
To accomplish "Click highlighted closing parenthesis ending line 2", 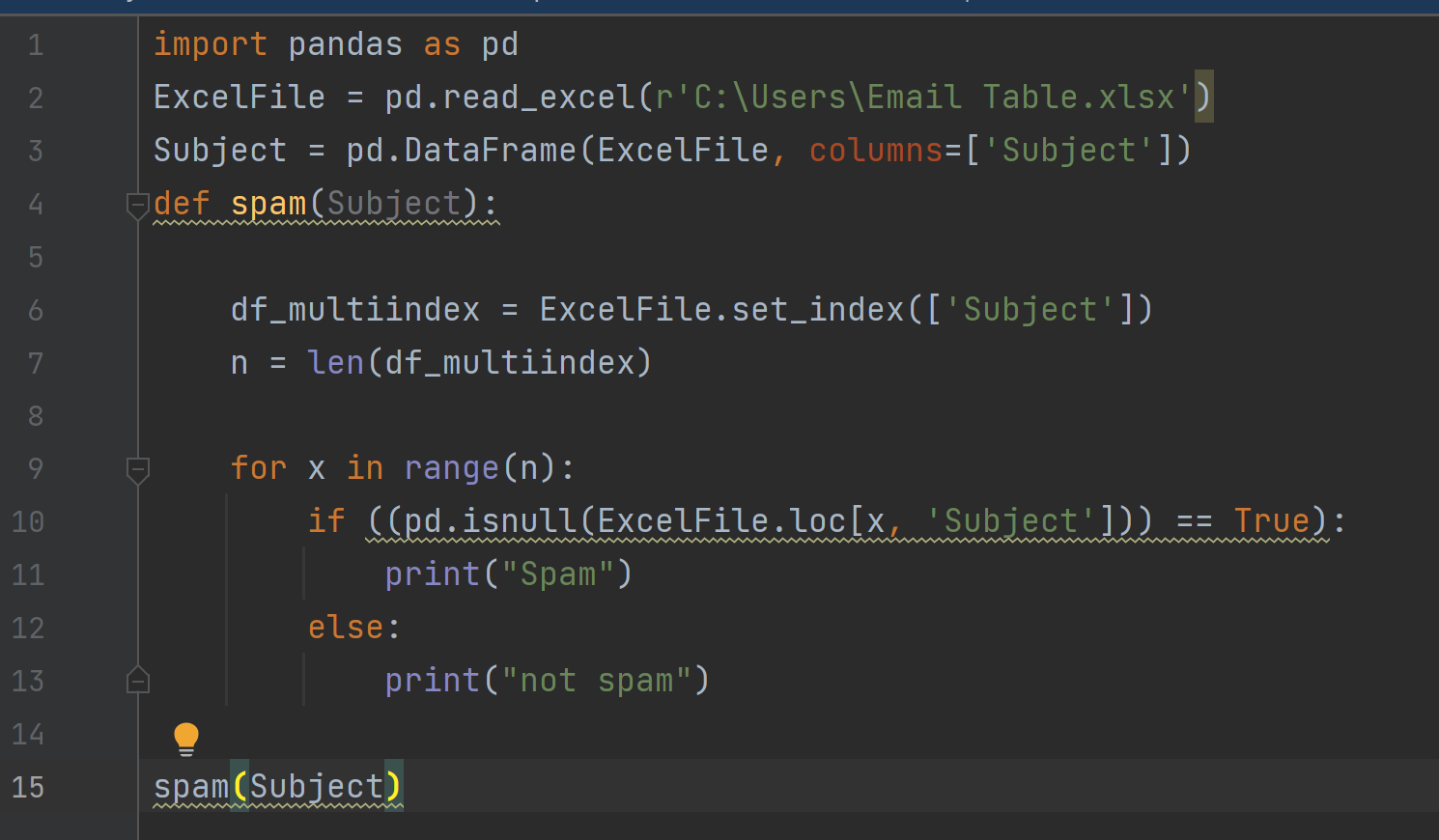I will coord(1203,98).
